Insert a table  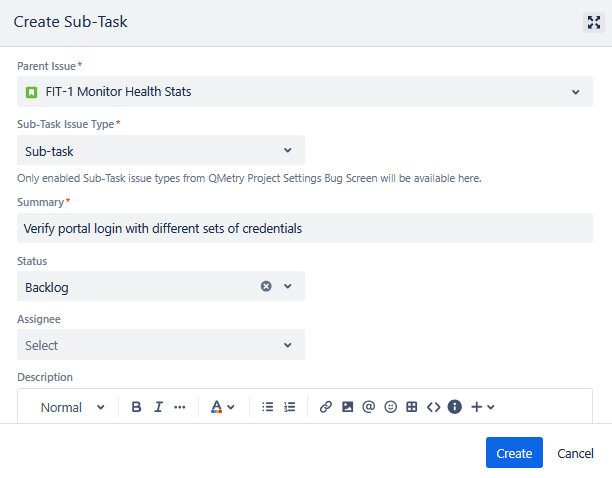point(412,407)
